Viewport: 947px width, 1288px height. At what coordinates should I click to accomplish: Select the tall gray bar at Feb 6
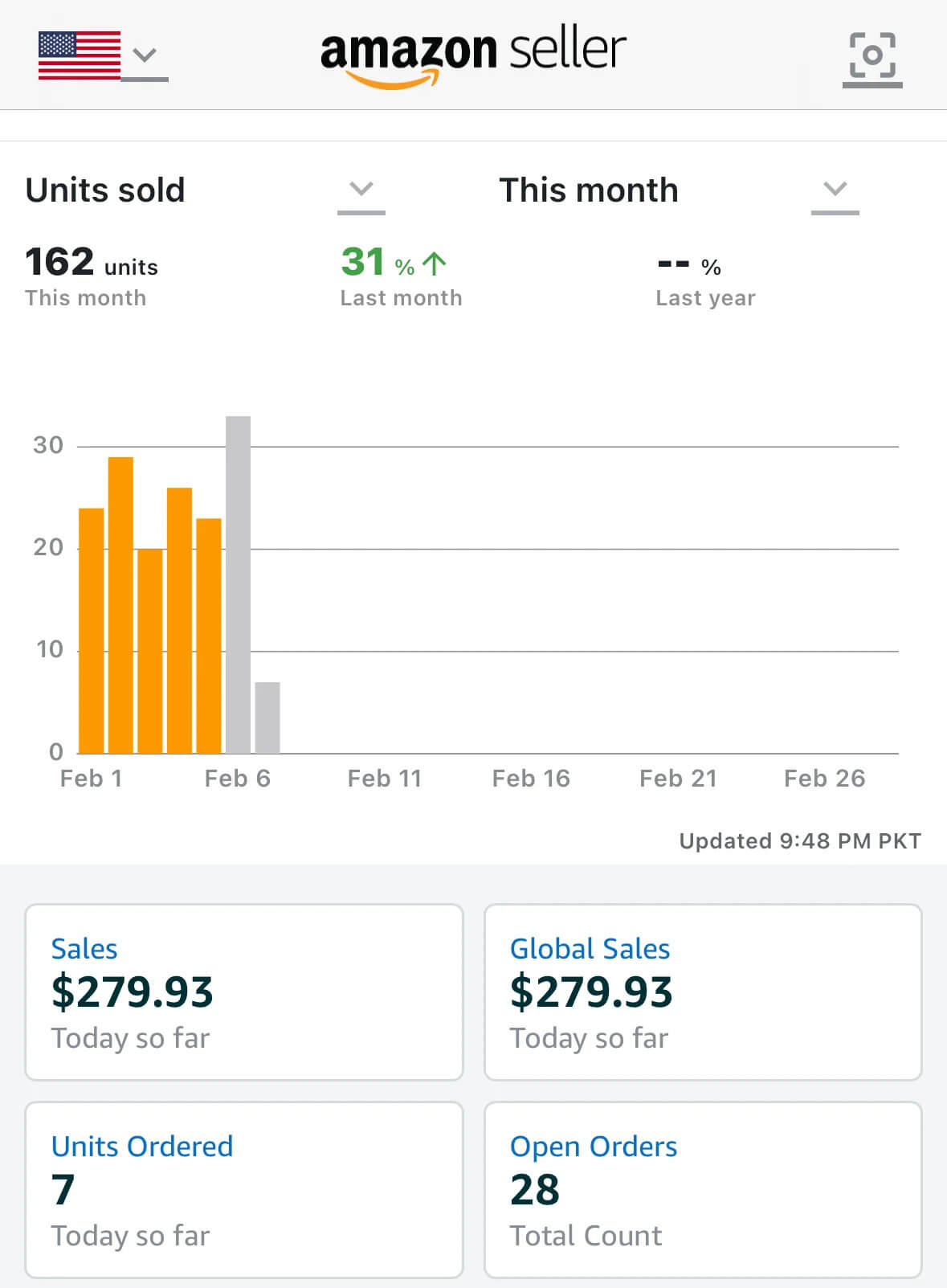pos(238,585)
